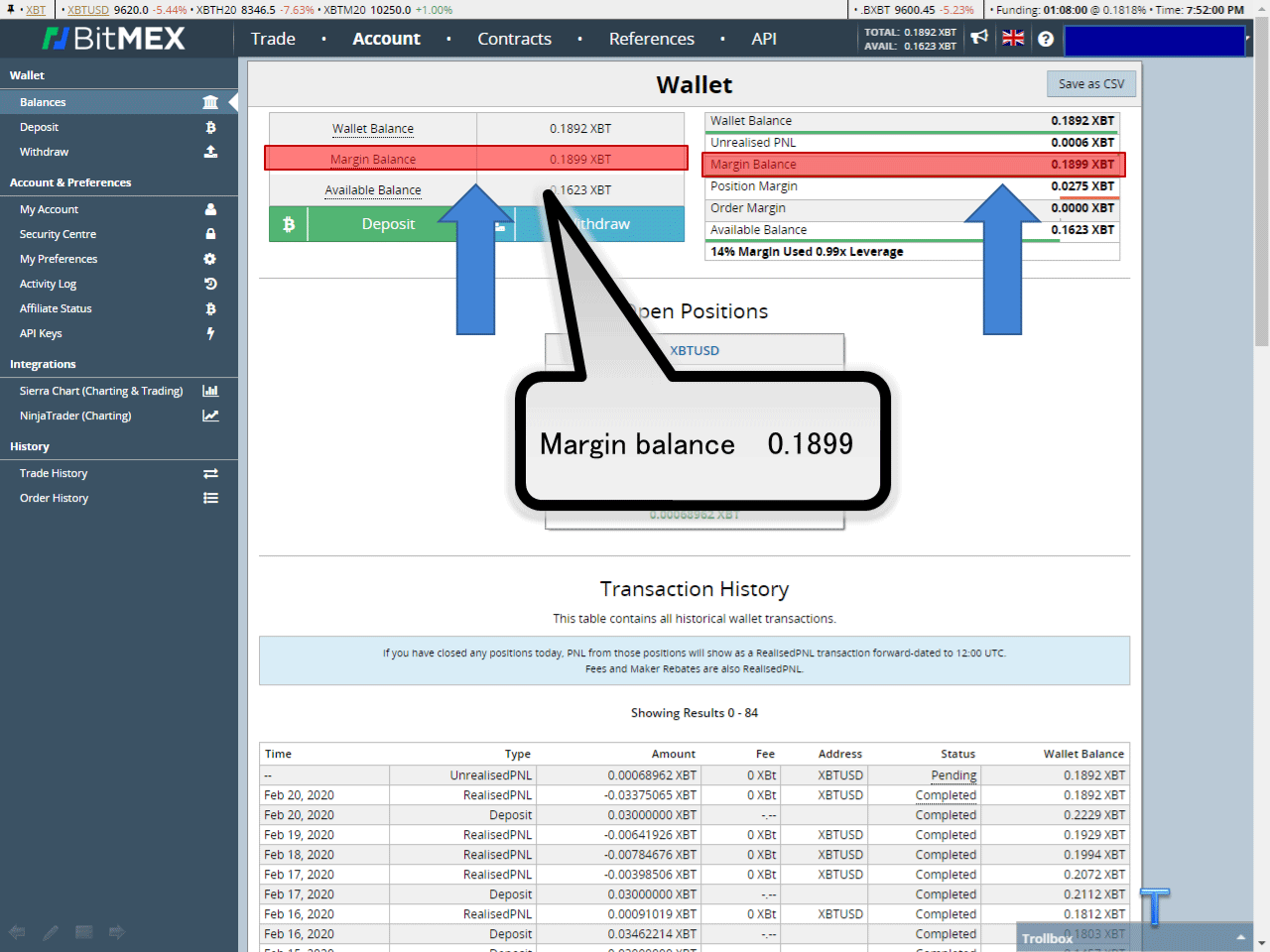Click the Available Balance label link
Image resolution: width=1270 pixels, height=952 pixels.
pos(373,190)
